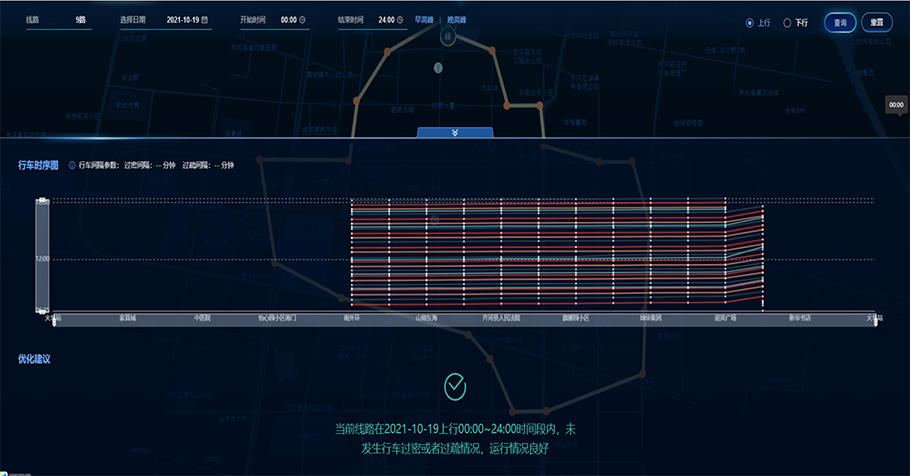Click the start time input showing 00:00
Viewport: 910px width, 476px height.
pyautogui.click(x=288, y=20)
